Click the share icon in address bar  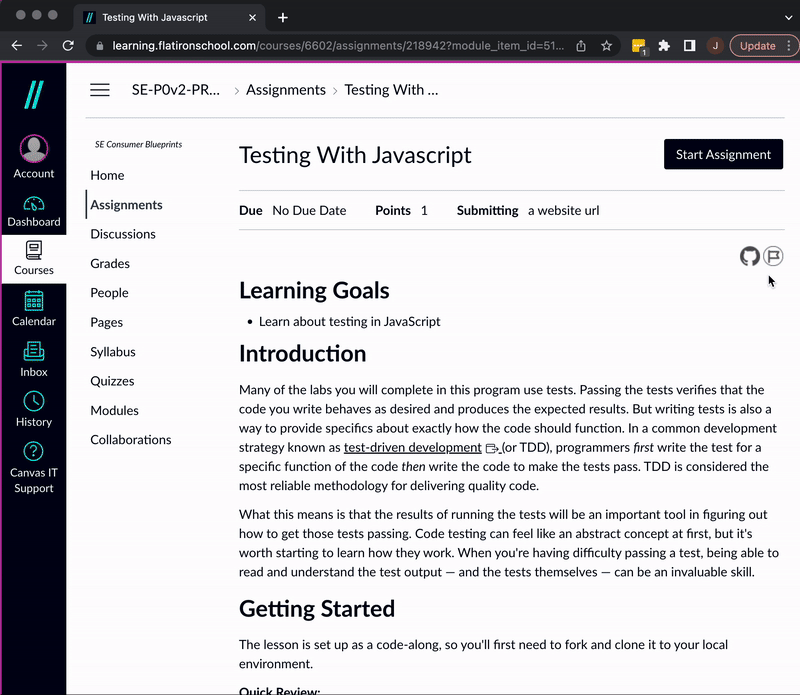(581, 46)
